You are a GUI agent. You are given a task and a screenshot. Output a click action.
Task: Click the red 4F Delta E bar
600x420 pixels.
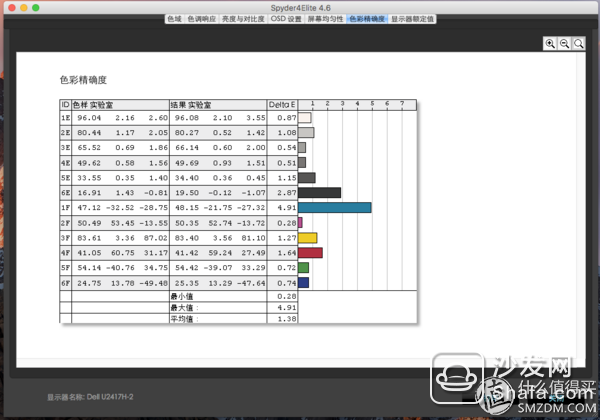click(x=310, y=253)
